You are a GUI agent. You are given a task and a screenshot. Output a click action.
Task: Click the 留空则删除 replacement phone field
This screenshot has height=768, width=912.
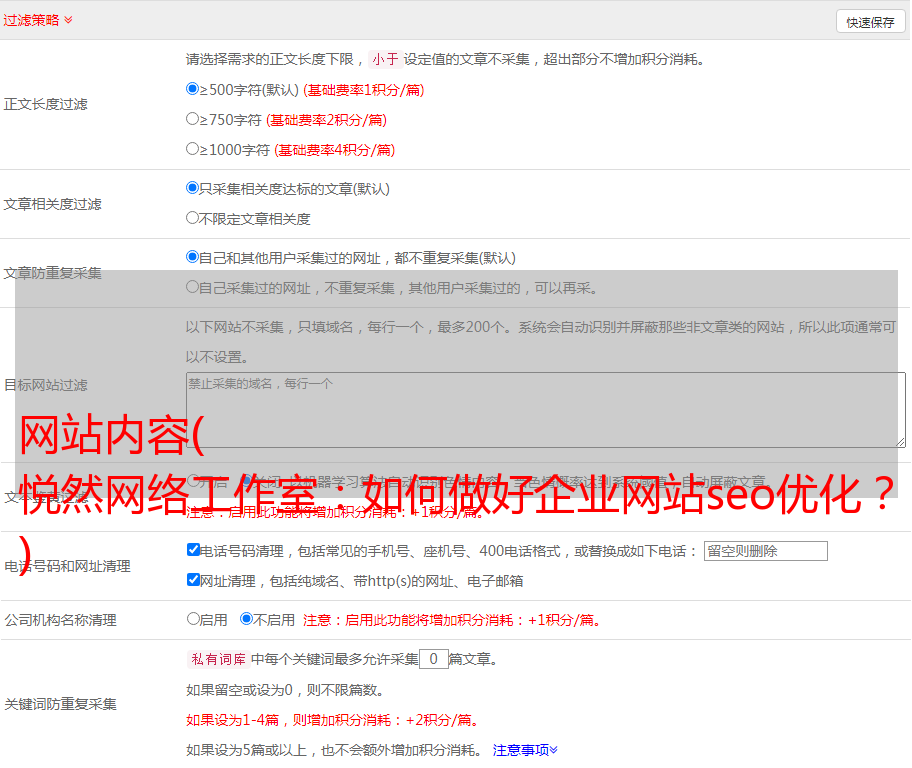[x=765, y=551]
